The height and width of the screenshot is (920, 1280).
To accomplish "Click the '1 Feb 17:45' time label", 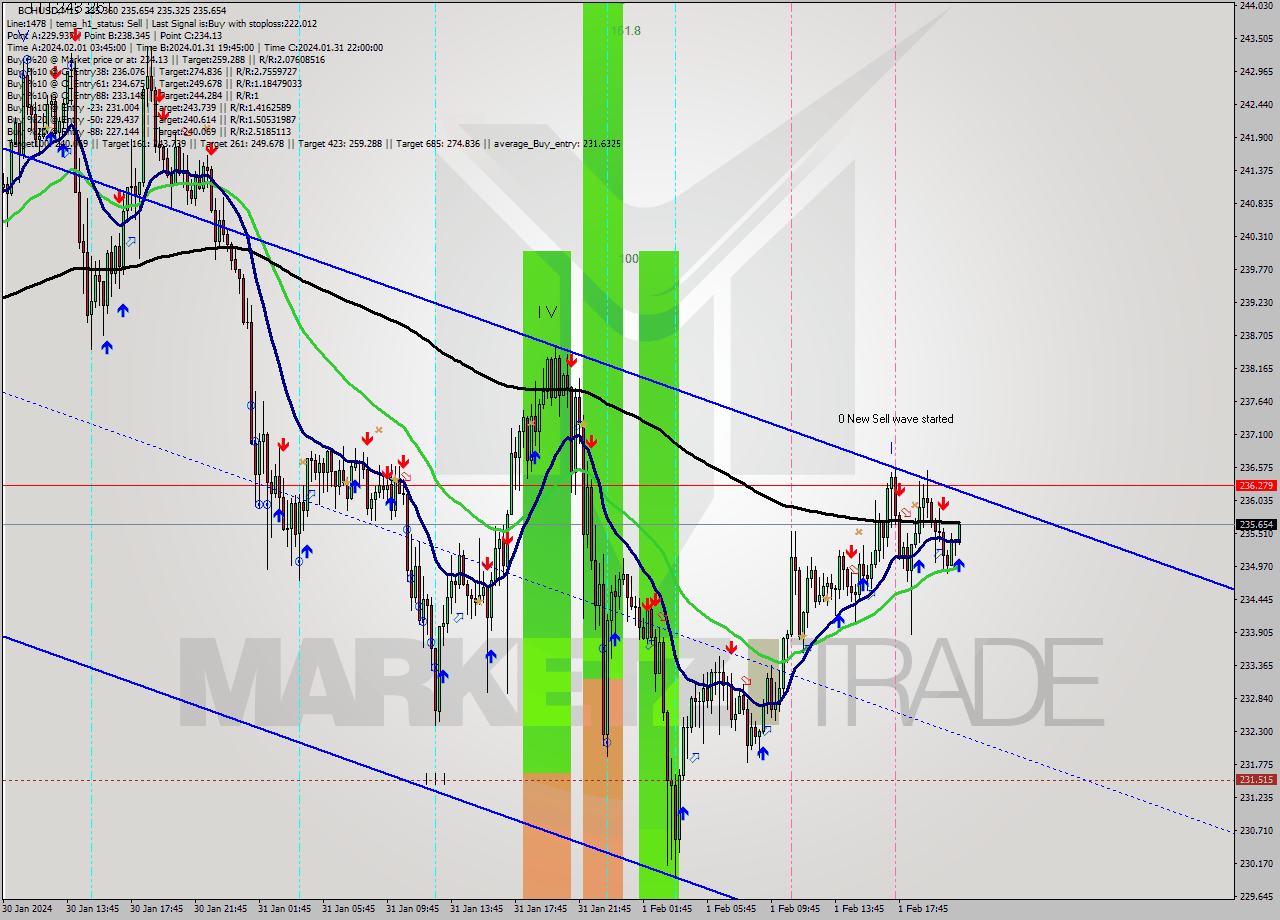I will [x=925, y=910].
